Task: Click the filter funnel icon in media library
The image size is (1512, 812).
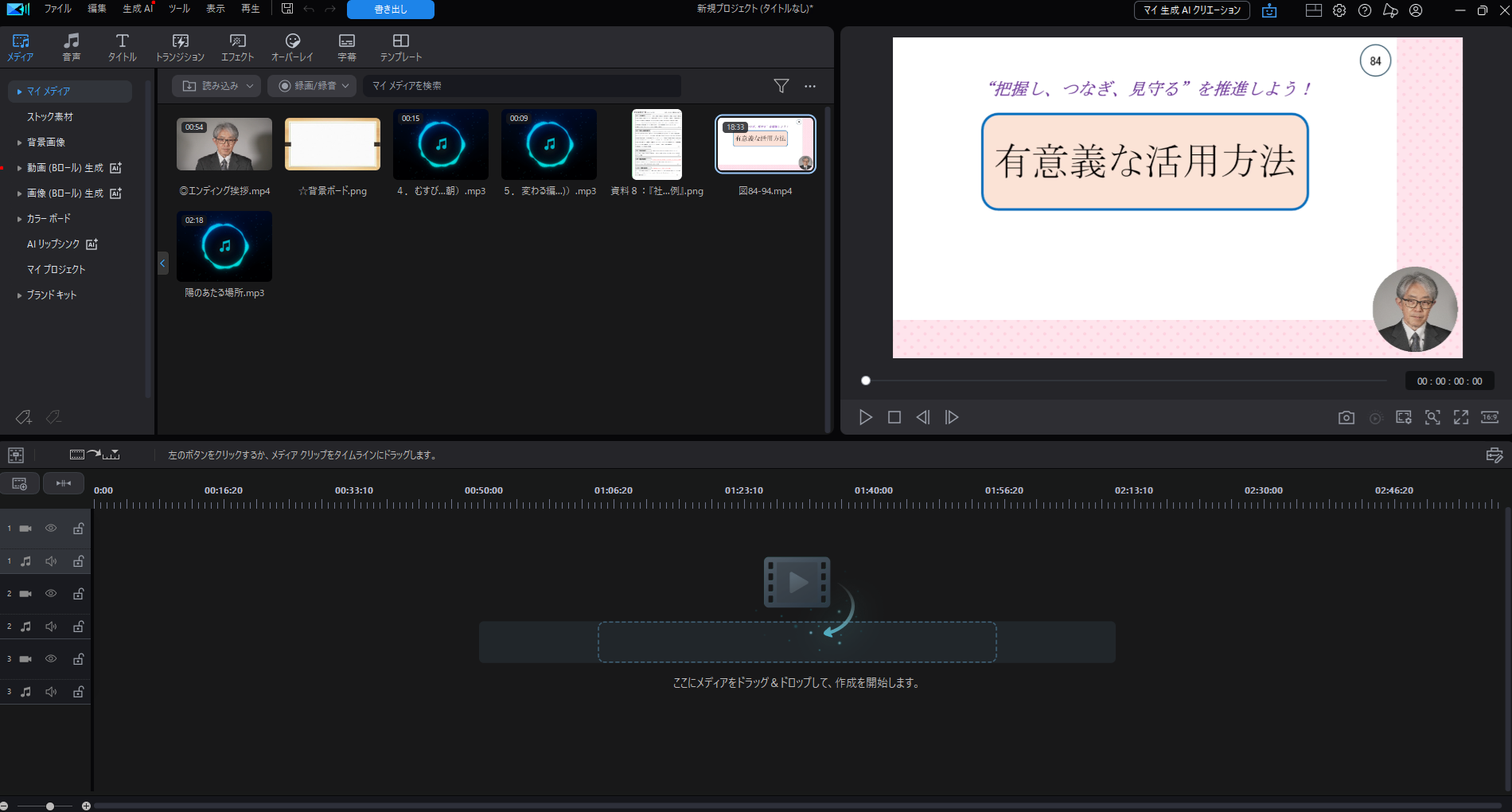Action: pos(781,86)
